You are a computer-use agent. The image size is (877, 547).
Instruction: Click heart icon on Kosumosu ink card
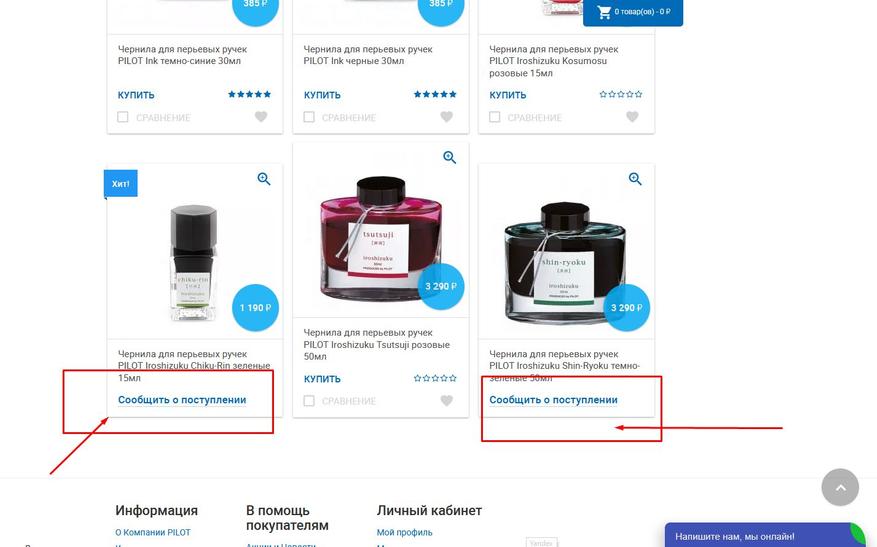tap(632, 117)
